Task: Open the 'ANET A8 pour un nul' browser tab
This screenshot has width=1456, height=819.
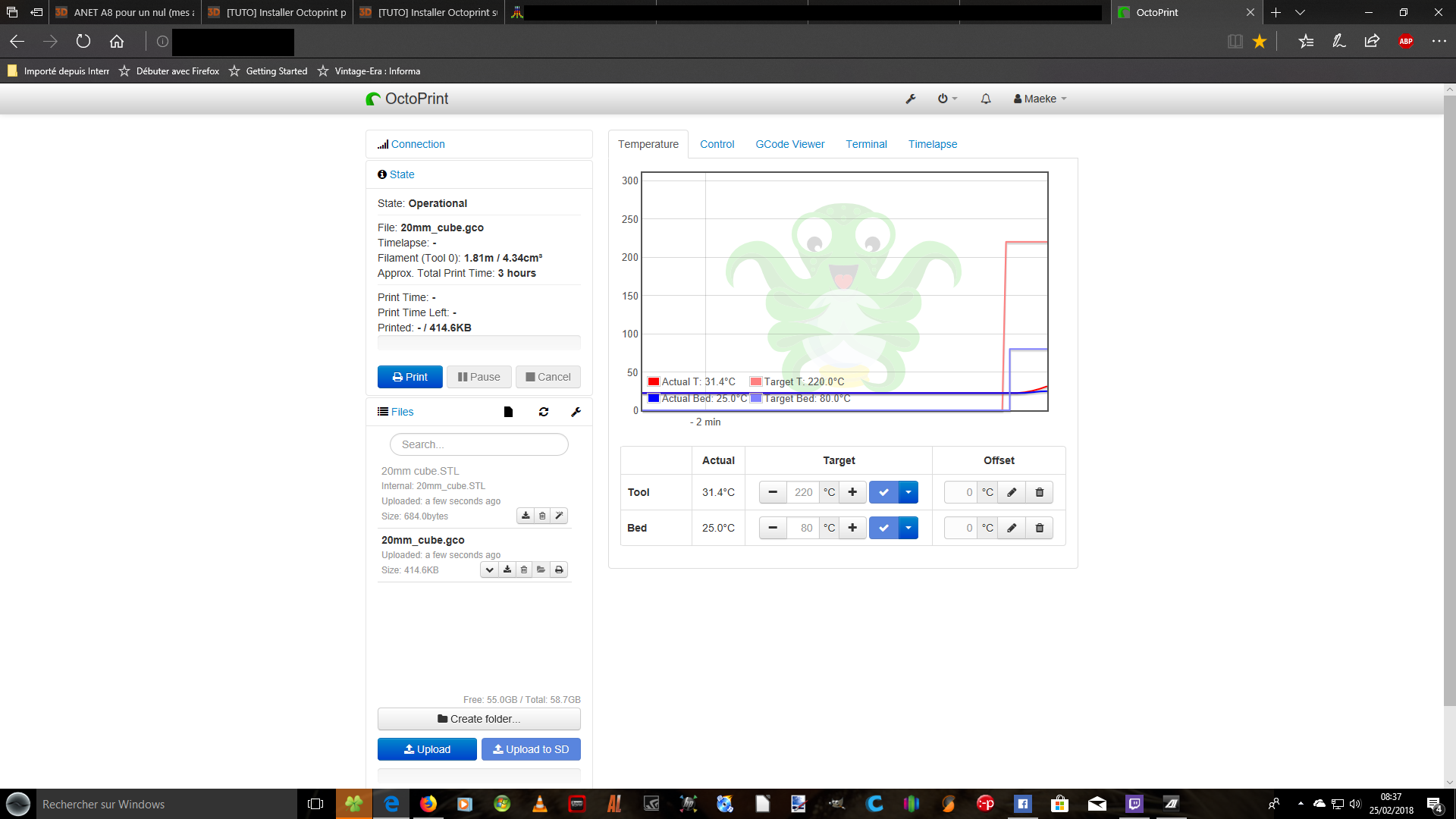Action: pos(126,12)
